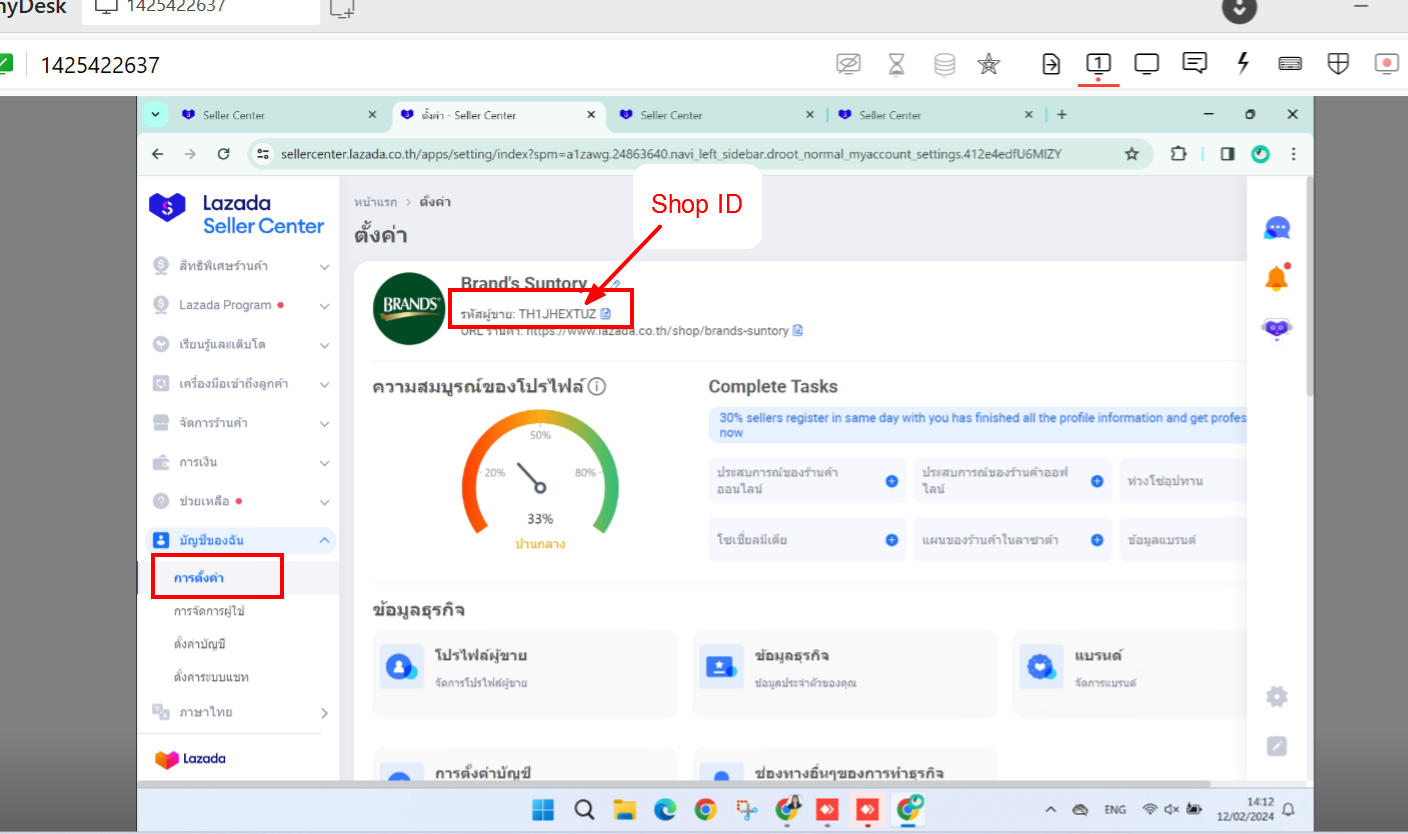Collapse บัญชีของฉัน sidebar section

tap(241, 540)
